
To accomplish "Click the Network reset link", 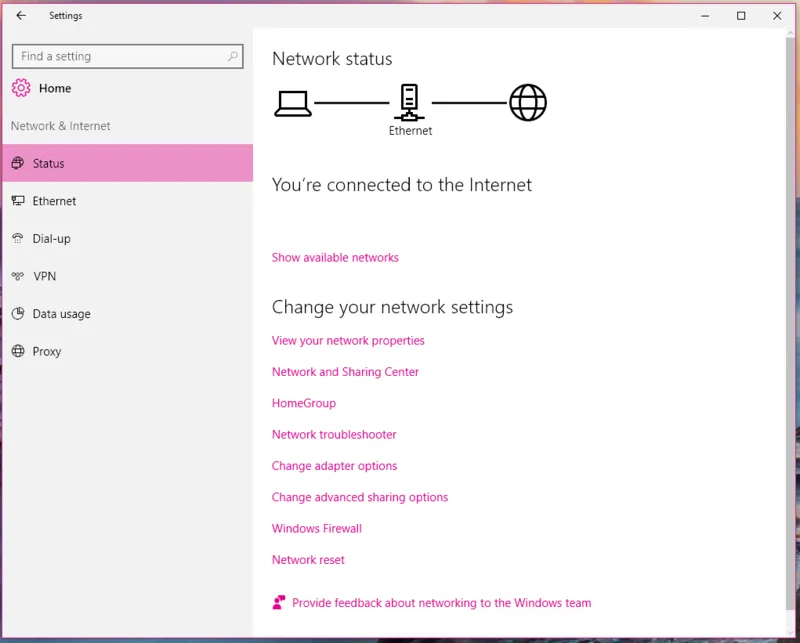I will pyautogui.click(x=308, y=560).
